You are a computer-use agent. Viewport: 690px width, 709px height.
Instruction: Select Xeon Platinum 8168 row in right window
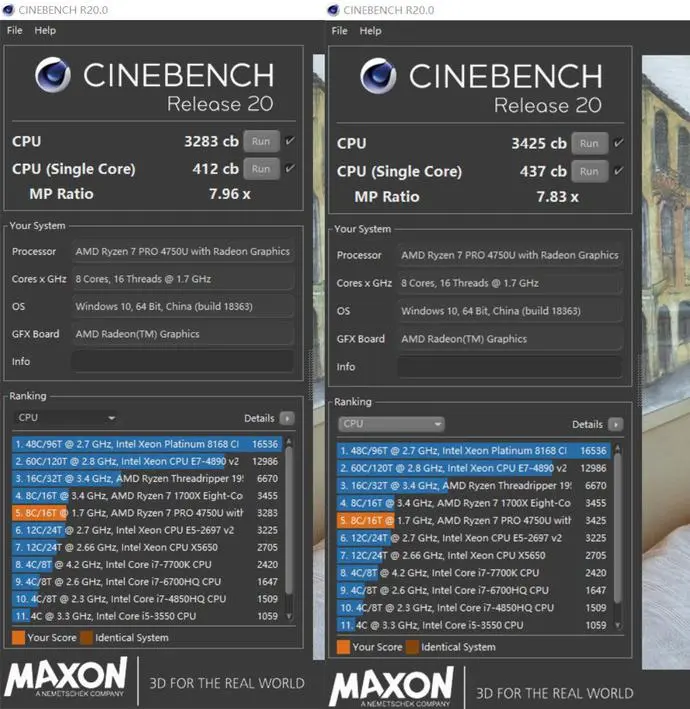(x=473, y=451)
